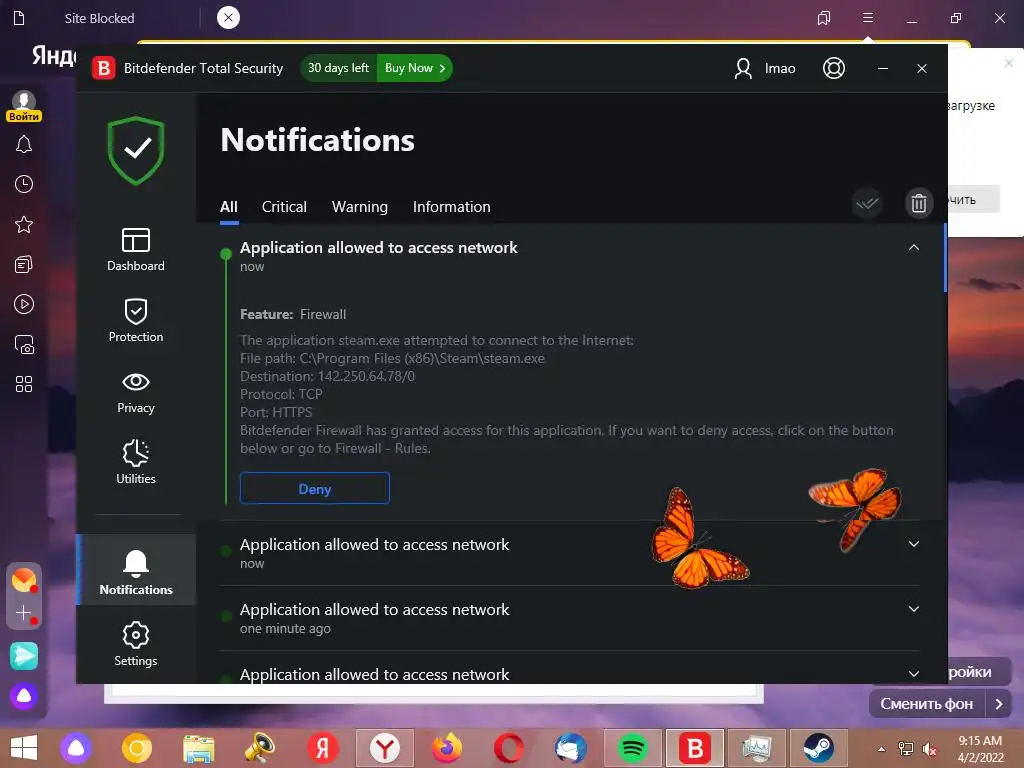Open Firefox from the taskbar
This screenshot has height=768, width=1024.
[447, 748]
